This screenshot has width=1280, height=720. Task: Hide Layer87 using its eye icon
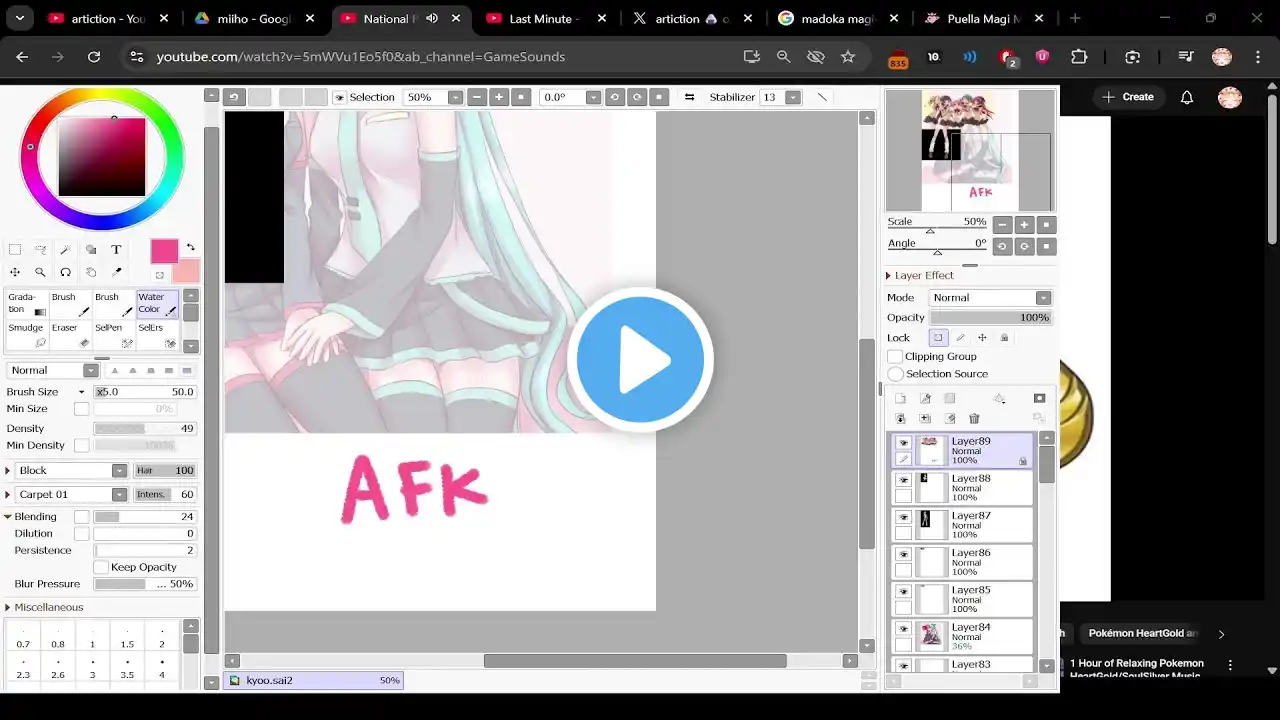point(903,517)
